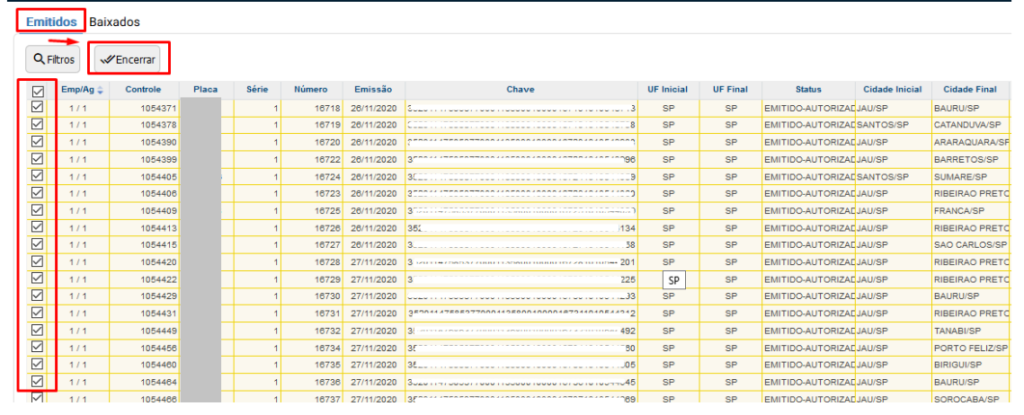1024x415 pixels.
Task: Uncheck the row with Controle 1054405
Action: click(38, 176)
